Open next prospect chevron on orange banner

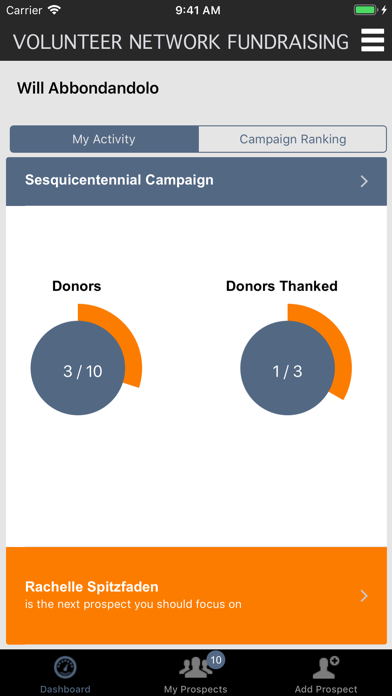point(364,596)
